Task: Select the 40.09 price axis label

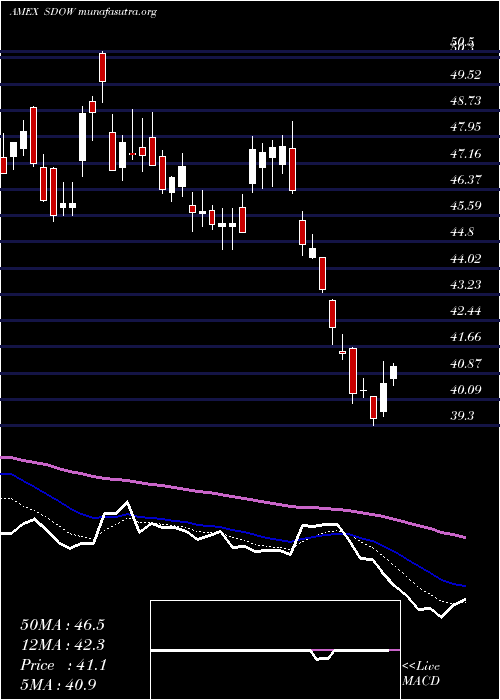Action: 466,390
